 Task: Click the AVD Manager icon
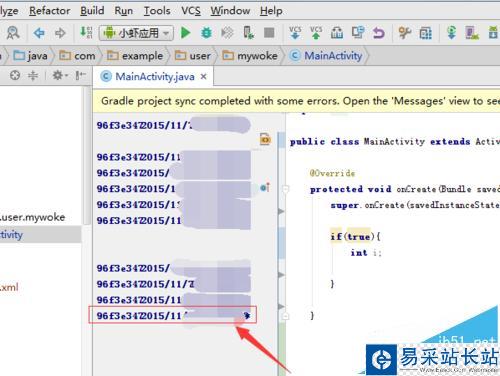coord(472,33)
